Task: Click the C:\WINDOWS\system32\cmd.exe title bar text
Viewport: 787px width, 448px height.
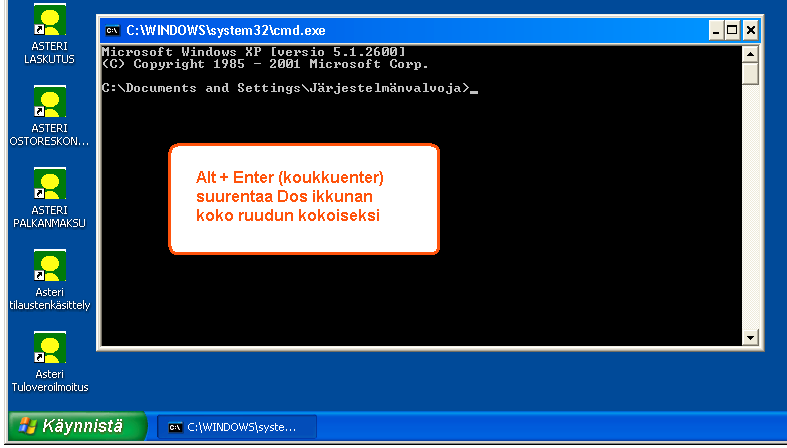Action: 226,31
